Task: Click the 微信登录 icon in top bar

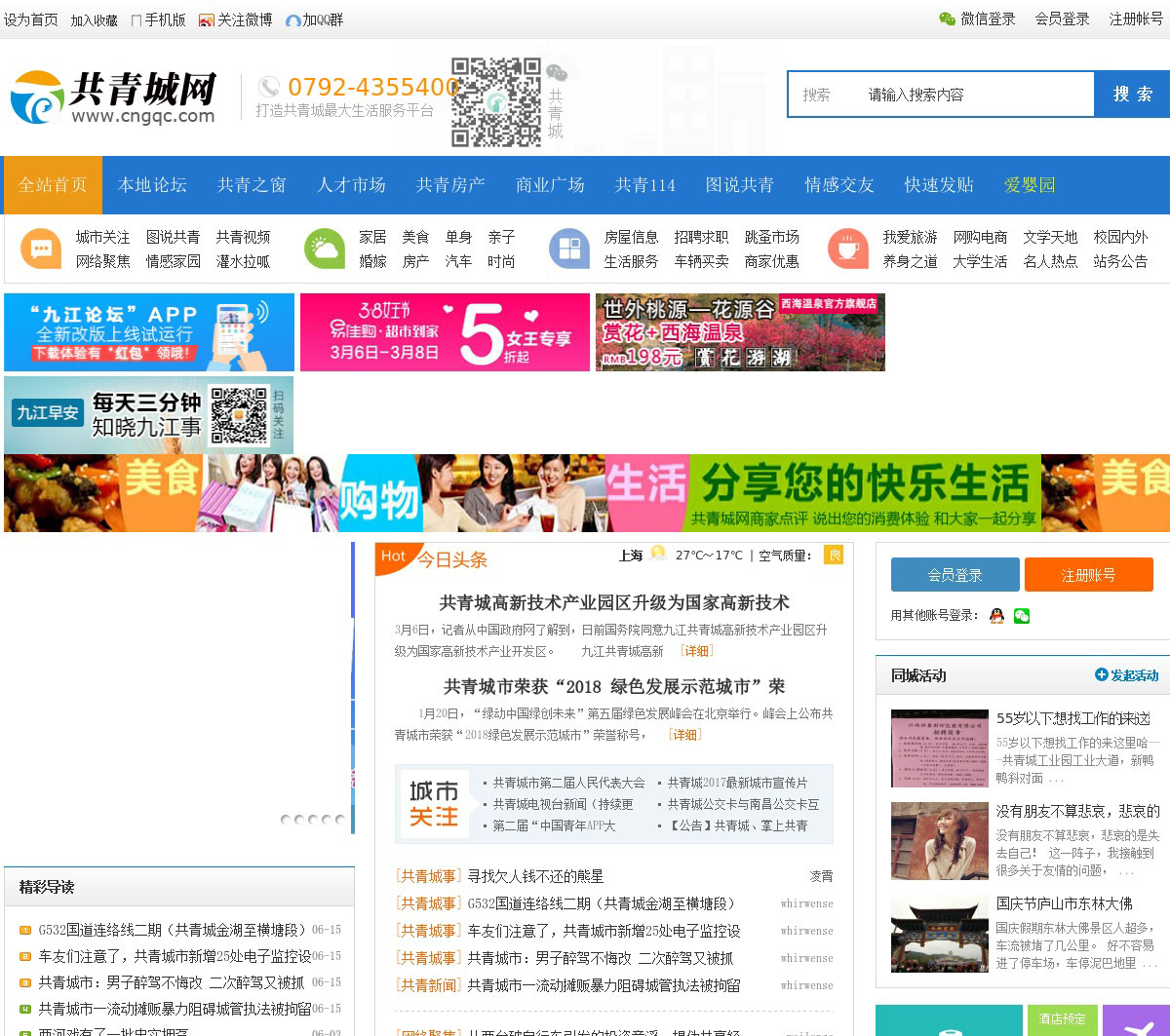Action: (x=947, y=19)
